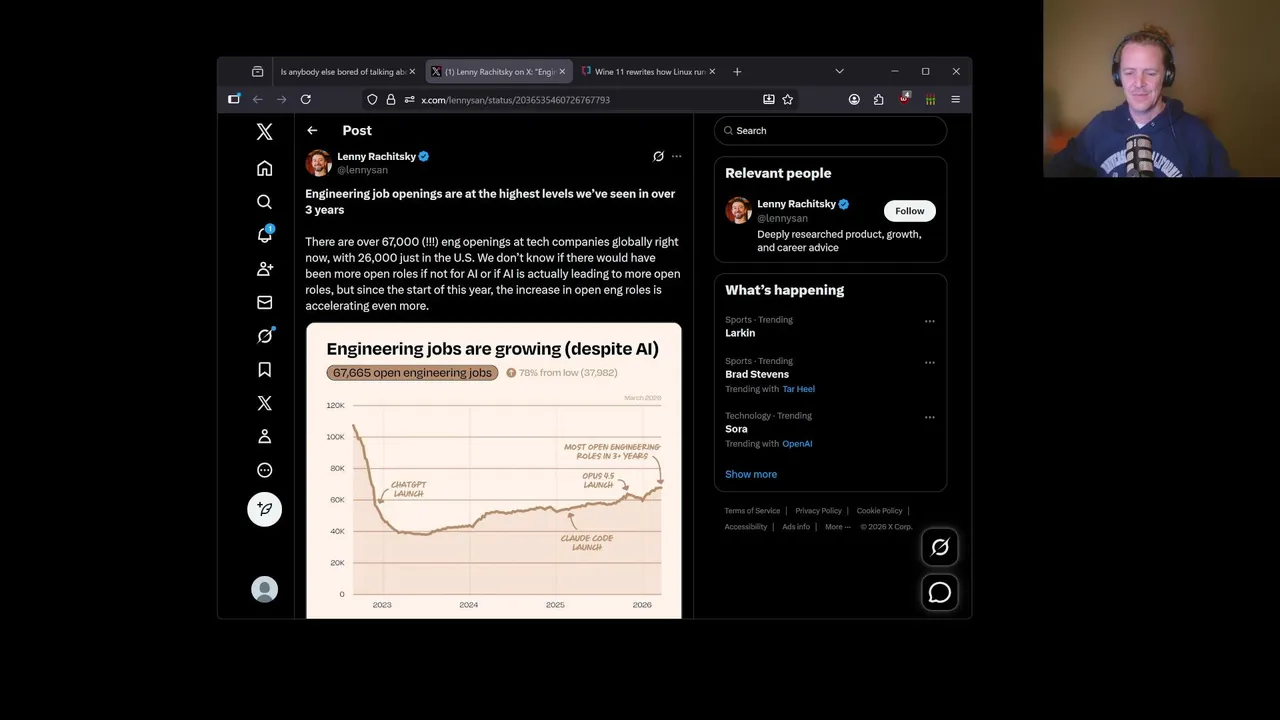
Task: Open Messages envelope icon
Action: [x=264, y=302]
